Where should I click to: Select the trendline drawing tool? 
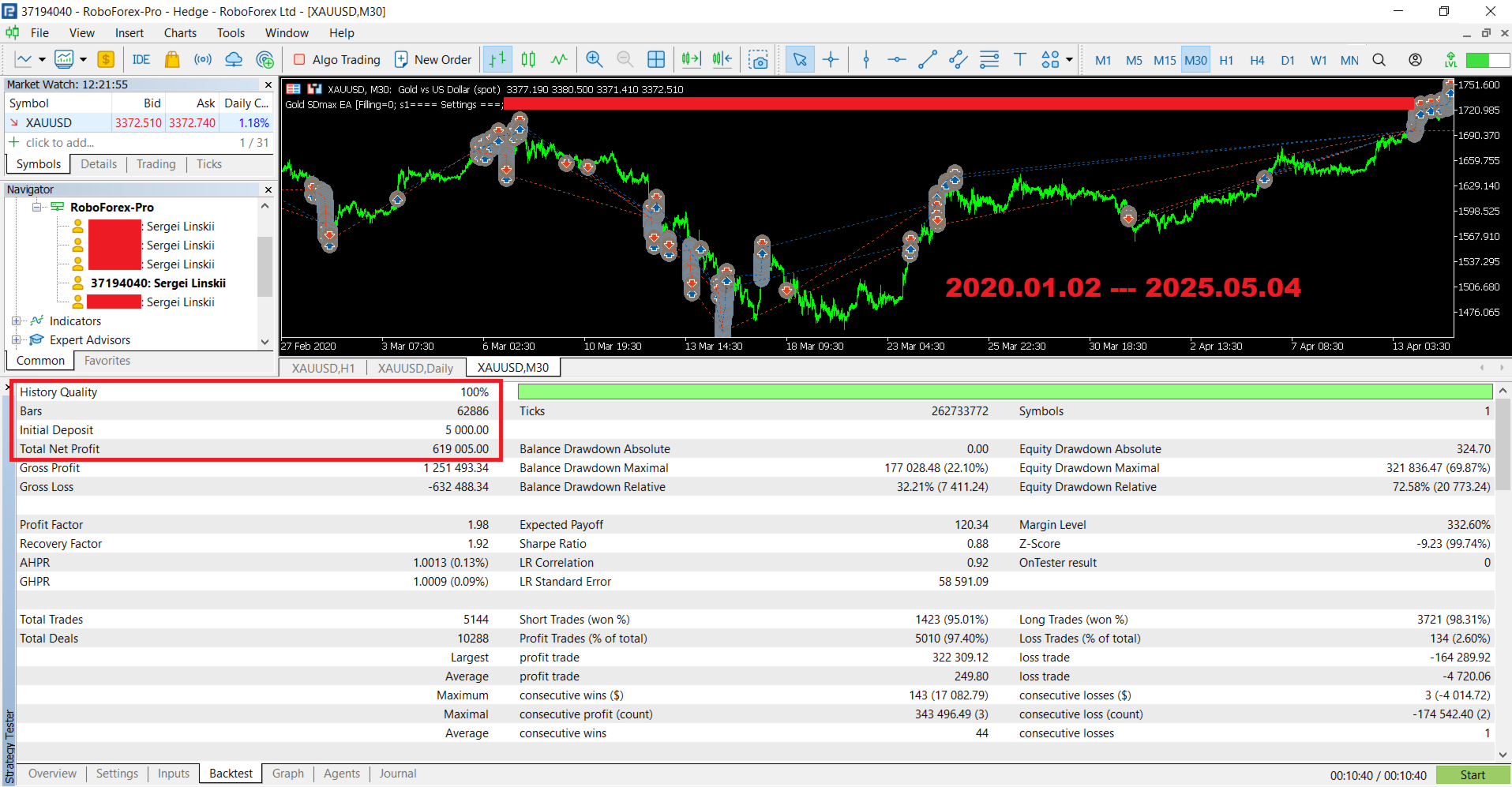pos(928,59)
